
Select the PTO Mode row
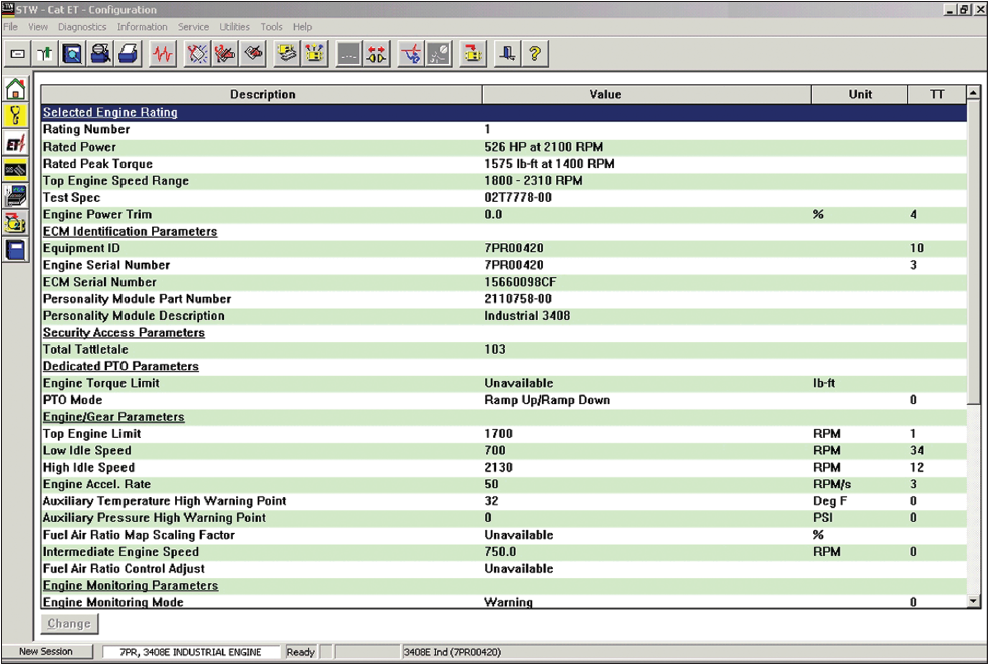503,400
